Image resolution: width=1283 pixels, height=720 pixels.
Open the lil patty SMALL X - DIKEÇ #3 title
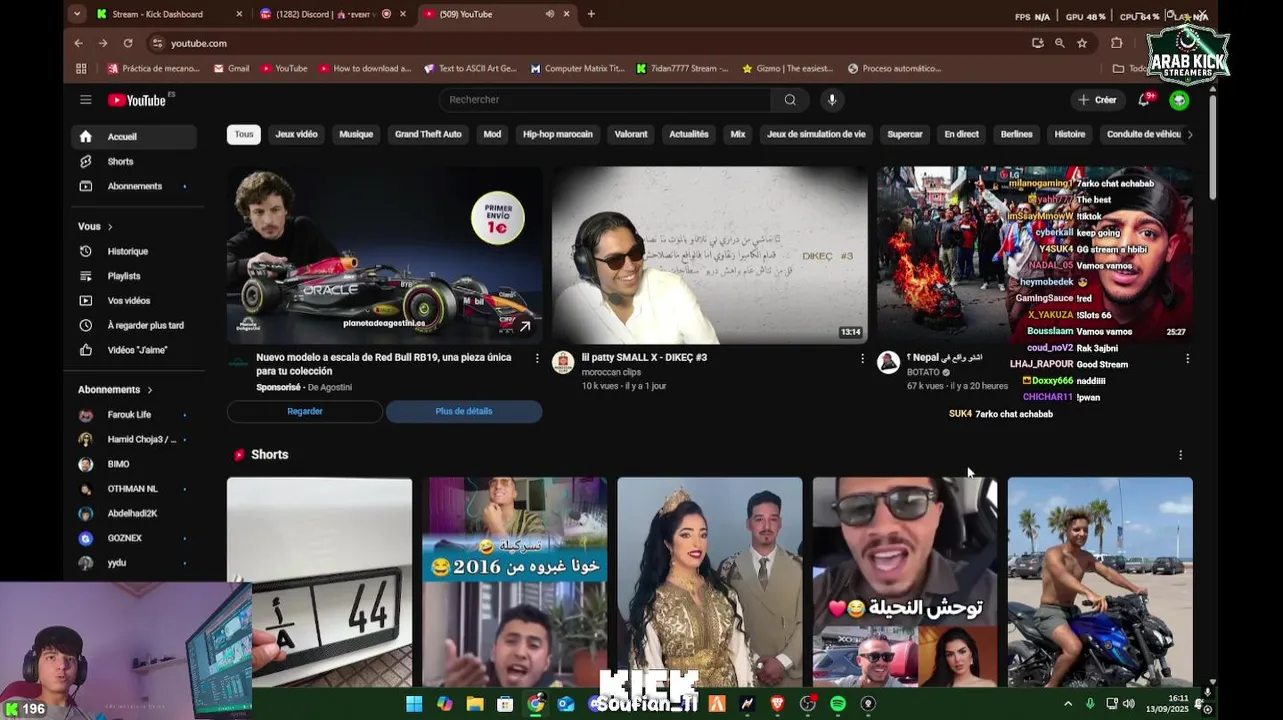(x=644, y=357)
